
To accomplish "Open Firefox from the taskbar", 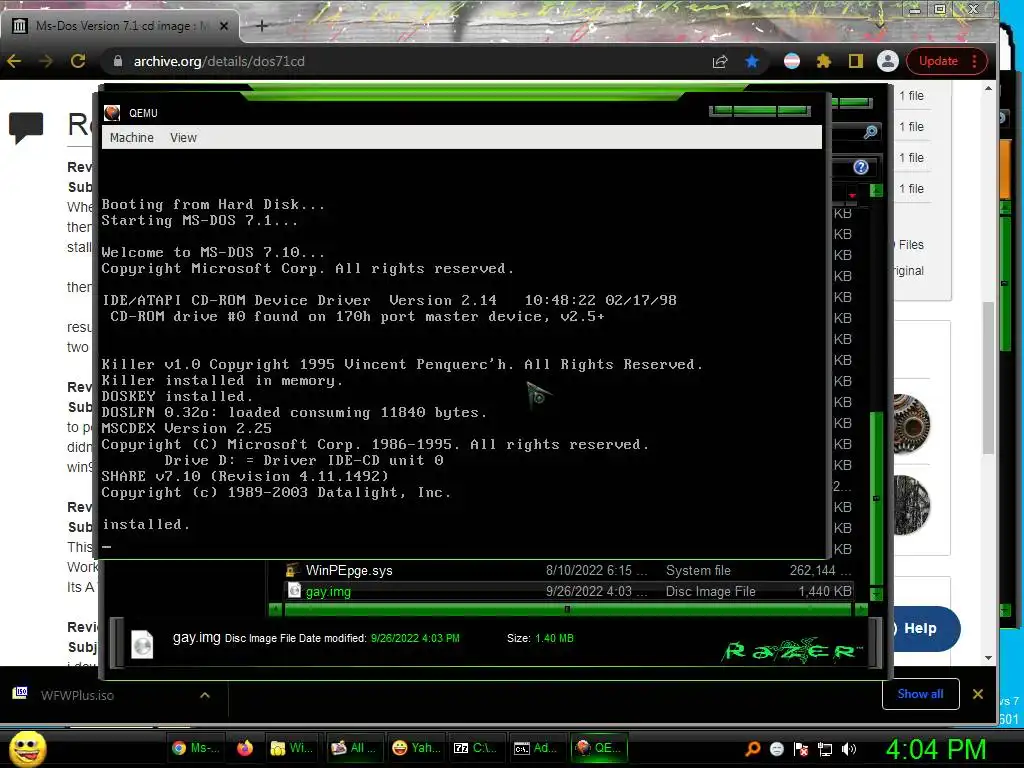I will click(x=245, y=748).
